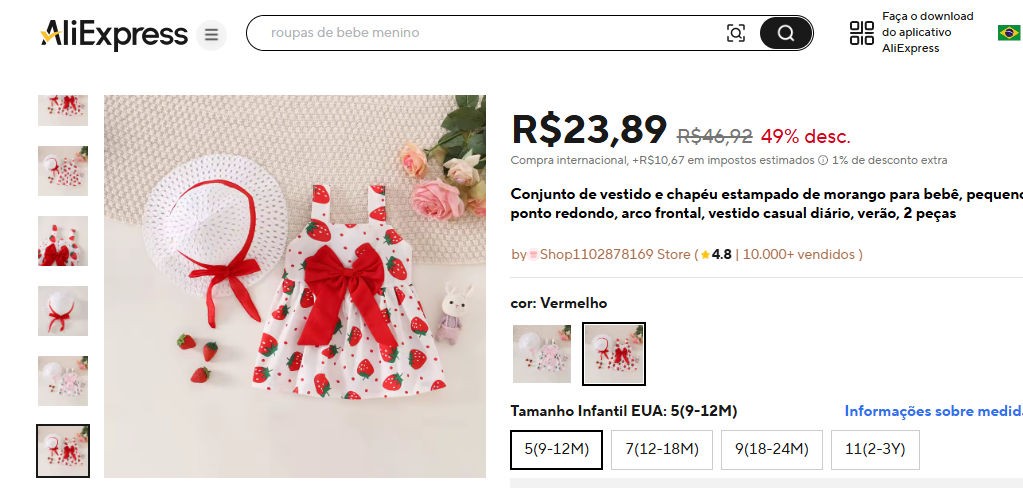View the white hat with ribbon thumbnail

(63, 311)
